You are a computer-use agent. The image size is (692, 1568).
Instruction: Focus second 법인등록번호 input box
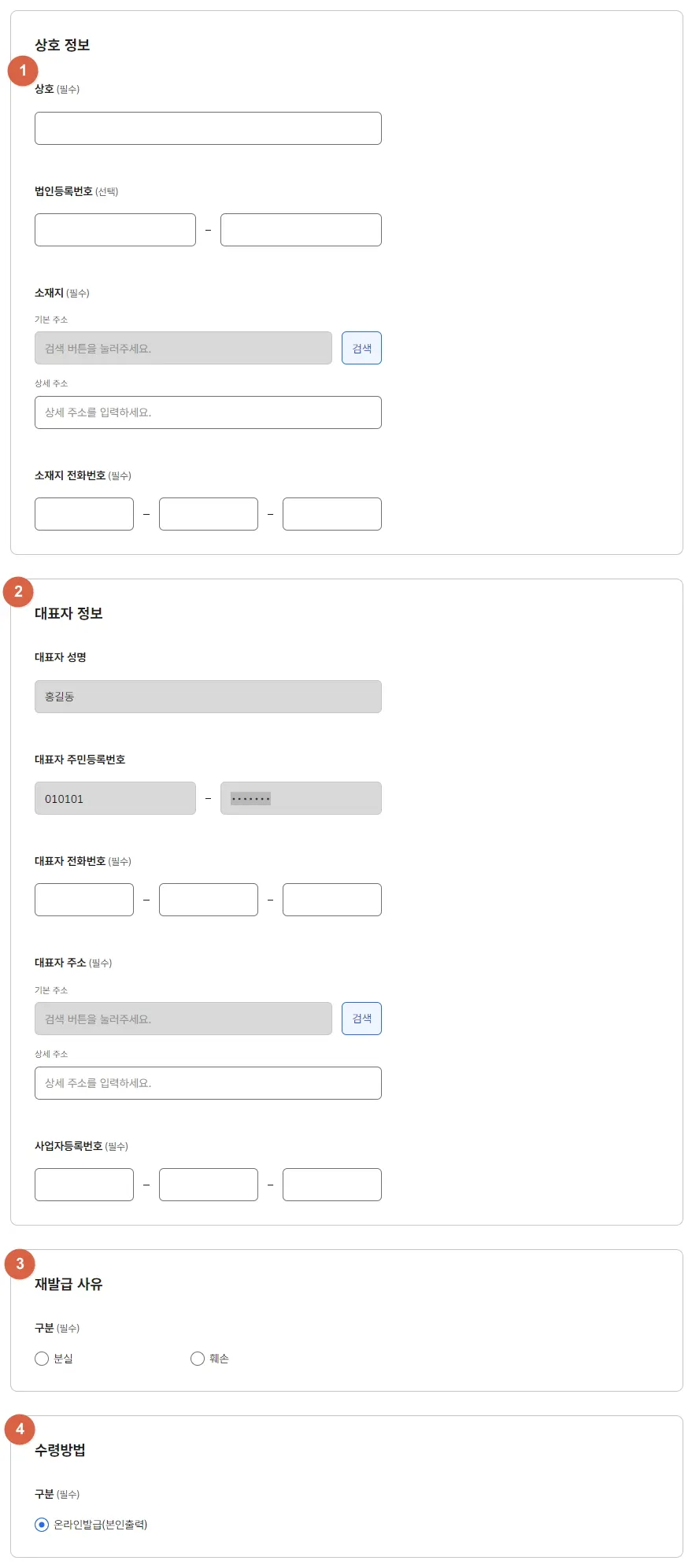pos(301,230)
